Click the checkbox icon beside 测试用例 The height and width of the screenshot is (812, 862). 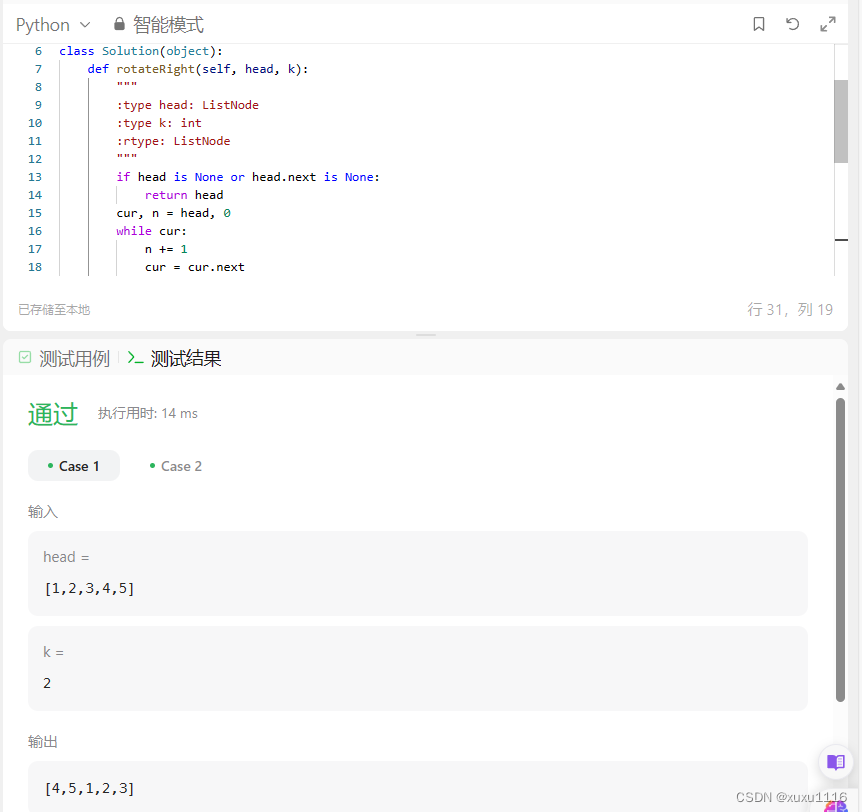[25, 357]
